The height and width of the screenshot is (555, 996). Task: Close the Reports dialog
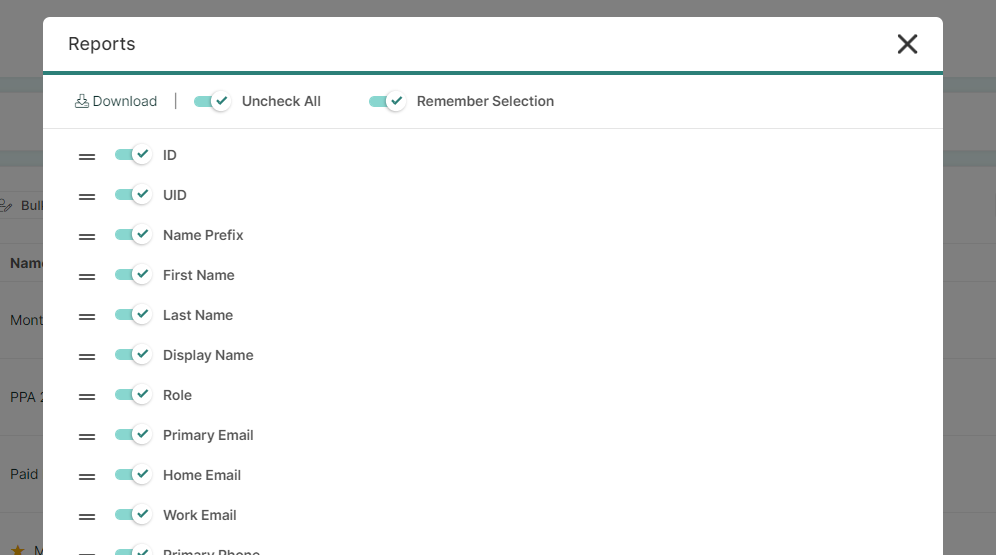(x=907, y=44)
